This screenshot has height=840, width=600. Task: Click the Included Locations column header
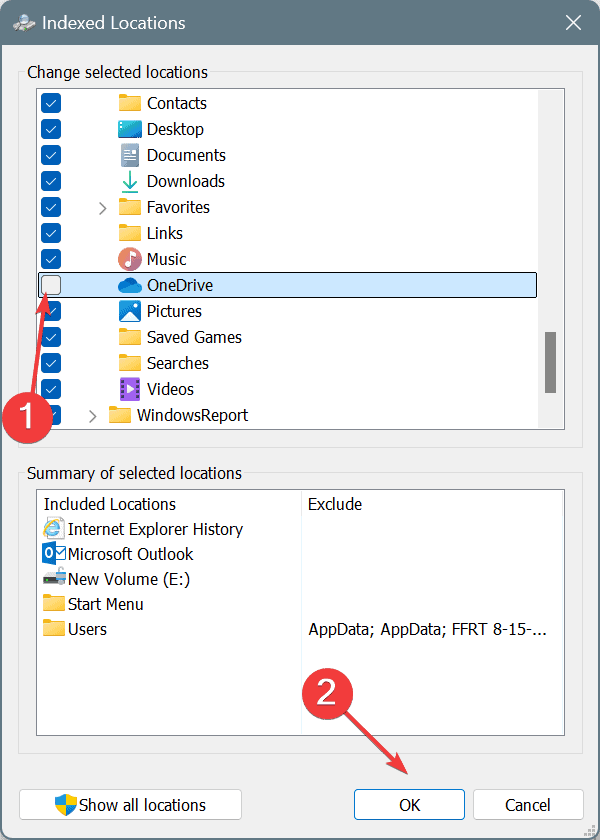coord(110,504)
